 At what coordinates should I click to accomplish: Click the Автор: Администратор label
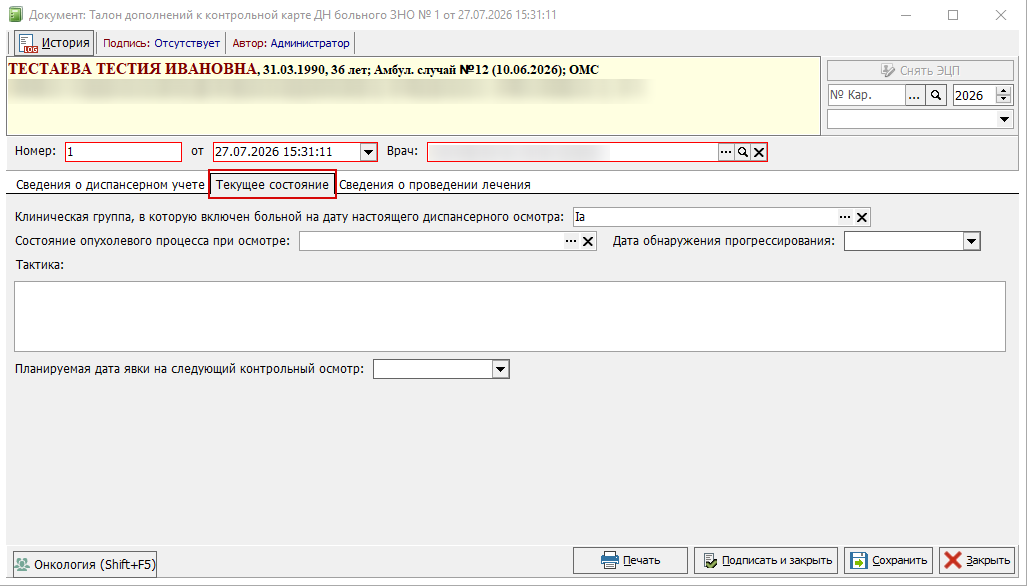[x=291, y=43]
